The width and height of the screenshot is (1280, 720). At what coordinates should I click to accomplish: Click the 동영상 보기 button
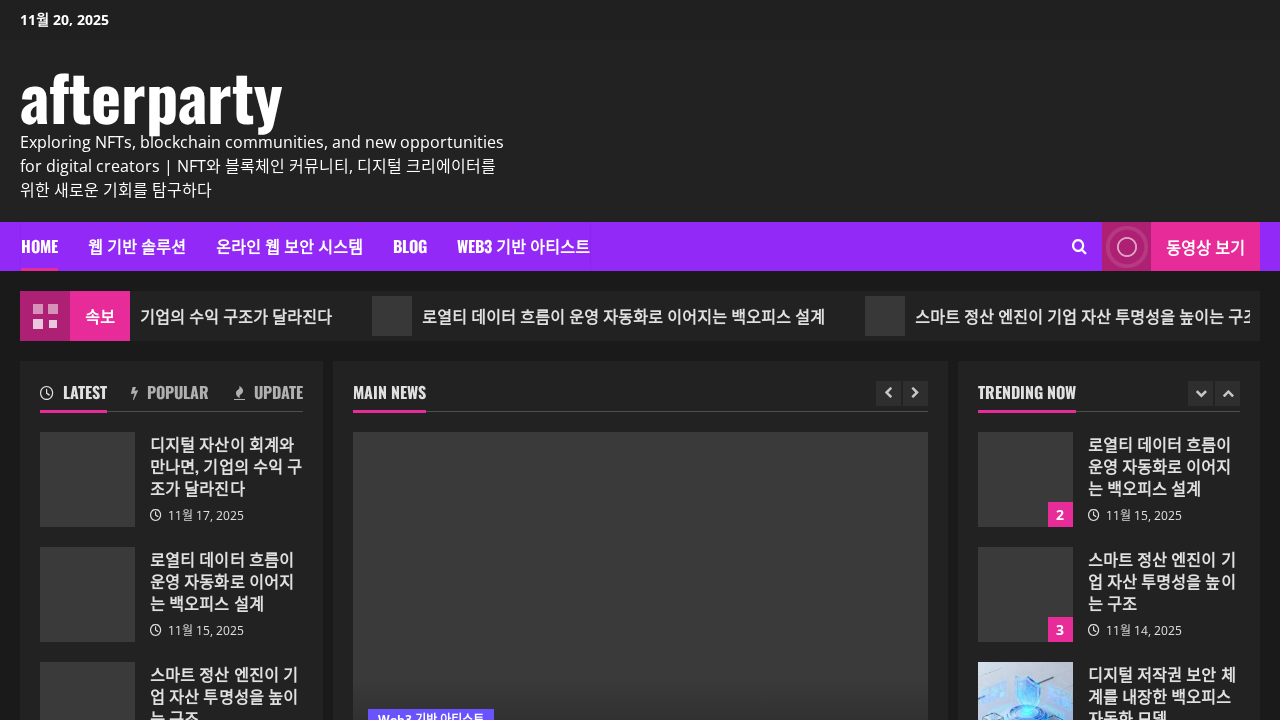coord(1204,247)
